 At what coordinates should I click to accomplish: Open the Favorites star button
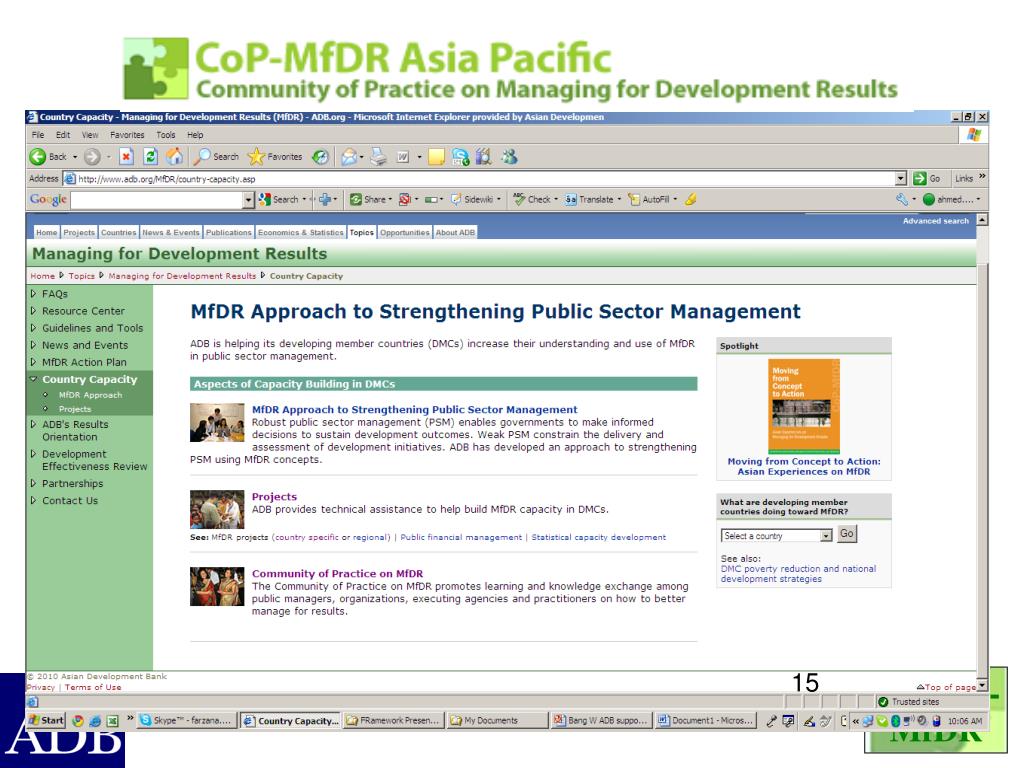coord(276,157)
